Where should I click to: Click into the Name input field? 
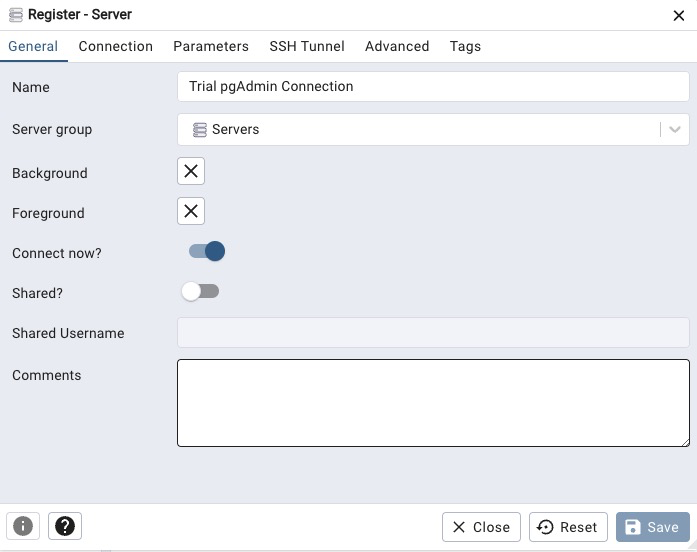[433, 87]
